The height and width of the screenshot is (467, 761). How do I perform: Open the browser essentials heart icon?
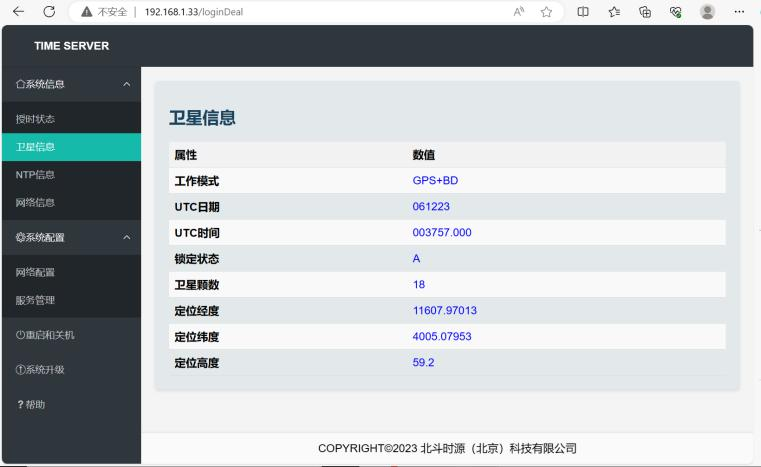tap(676, 12)
